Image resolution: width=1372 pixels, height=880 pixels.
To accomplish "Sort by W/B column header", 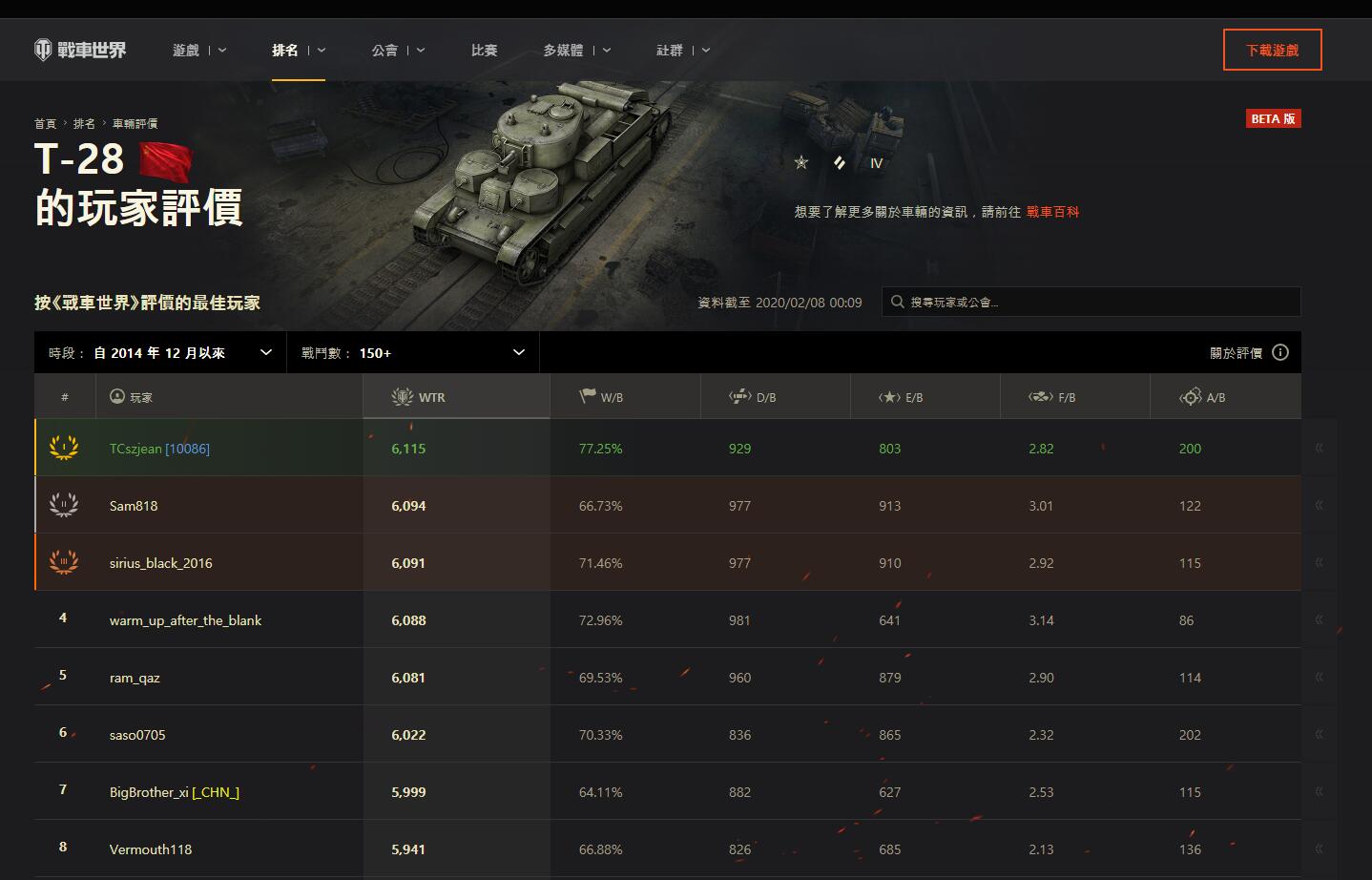I will pos(625,396).
